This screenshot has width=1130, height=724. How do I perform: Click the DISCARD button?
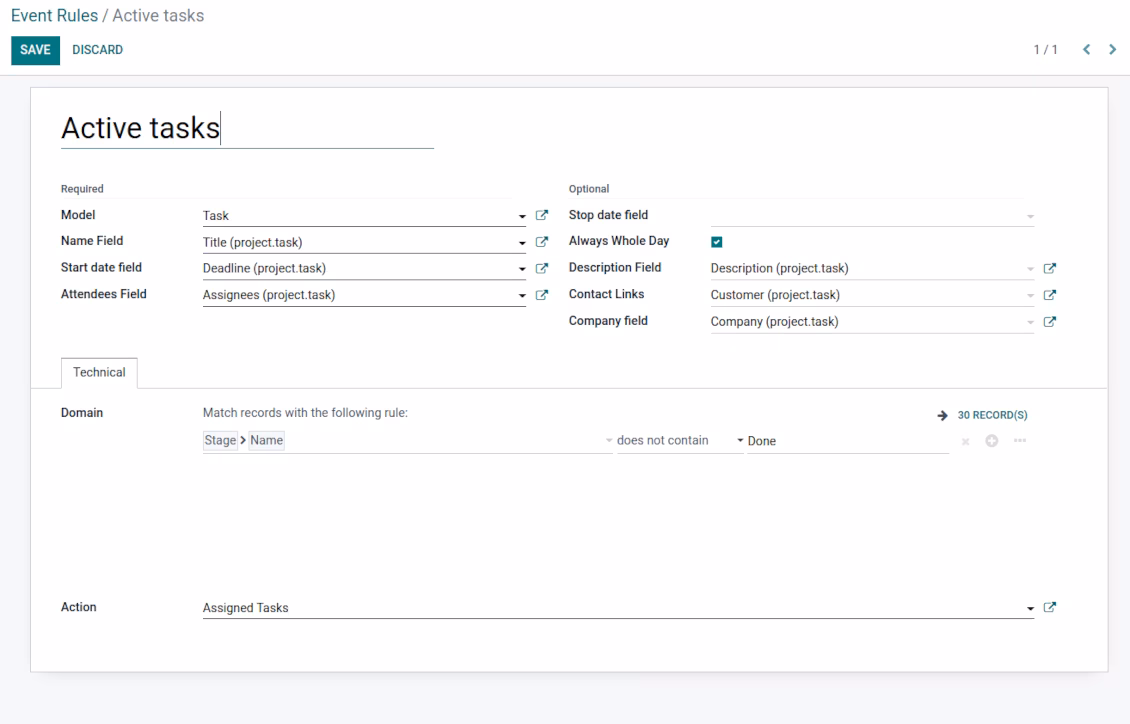97,50
